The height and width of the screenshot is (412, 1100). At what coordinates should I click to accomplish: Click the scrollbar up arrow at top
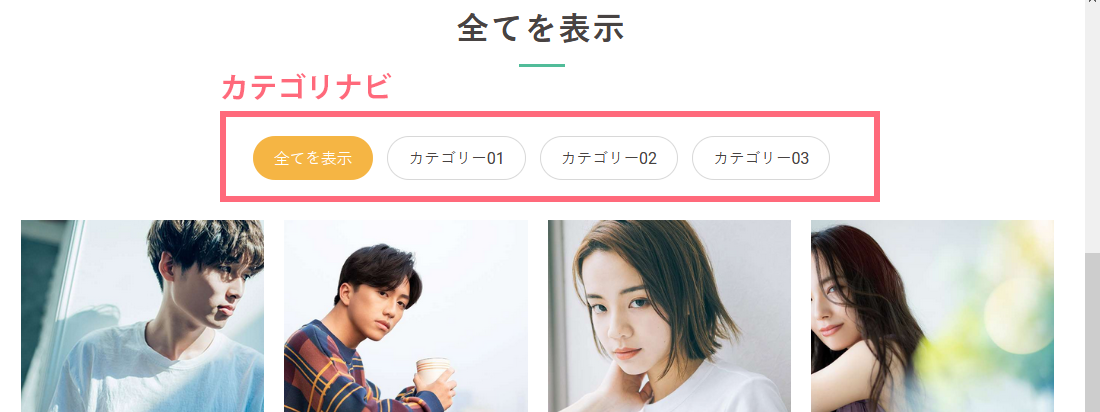tap(1092, 3)
